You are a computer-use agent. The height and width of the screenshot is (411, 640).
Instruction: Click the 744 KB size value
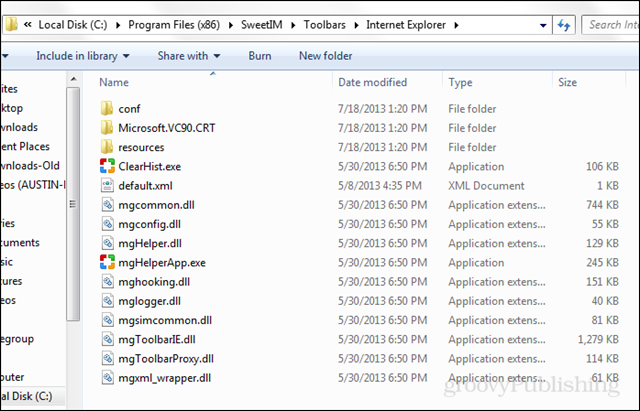[602, 205]
